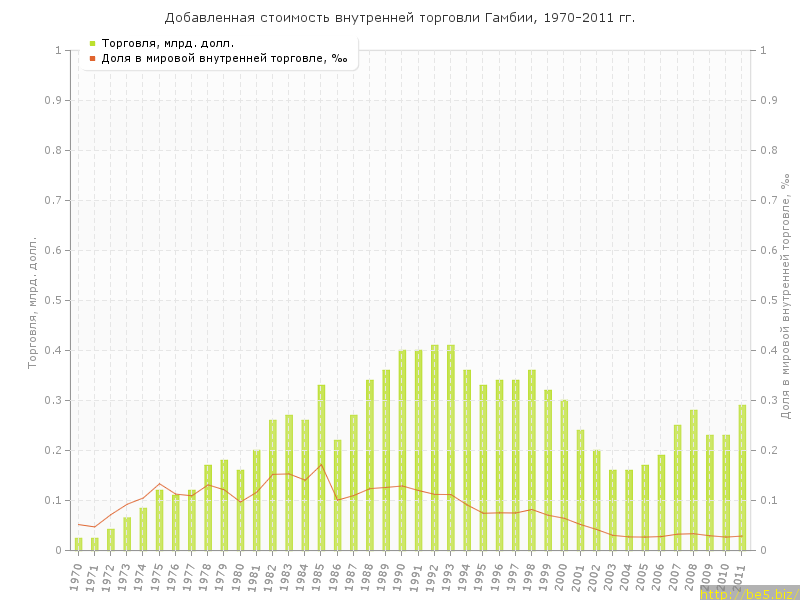This screenshot has height=600, width=800.
Task: Click the orange line point at 1975
Action: tap(159, 484)
